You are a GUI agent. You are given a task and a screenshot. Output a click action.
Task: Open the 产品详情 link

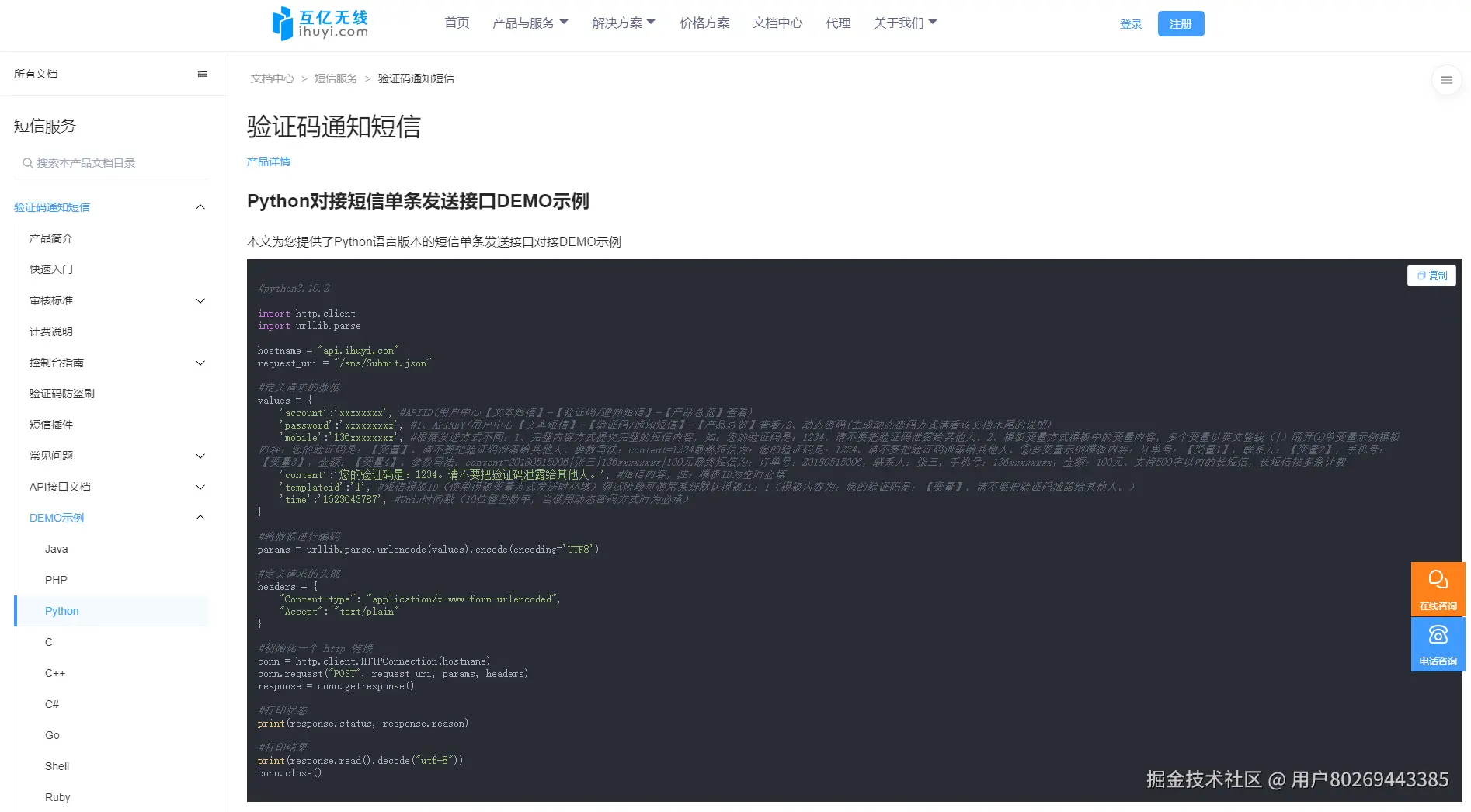[268, 161]
